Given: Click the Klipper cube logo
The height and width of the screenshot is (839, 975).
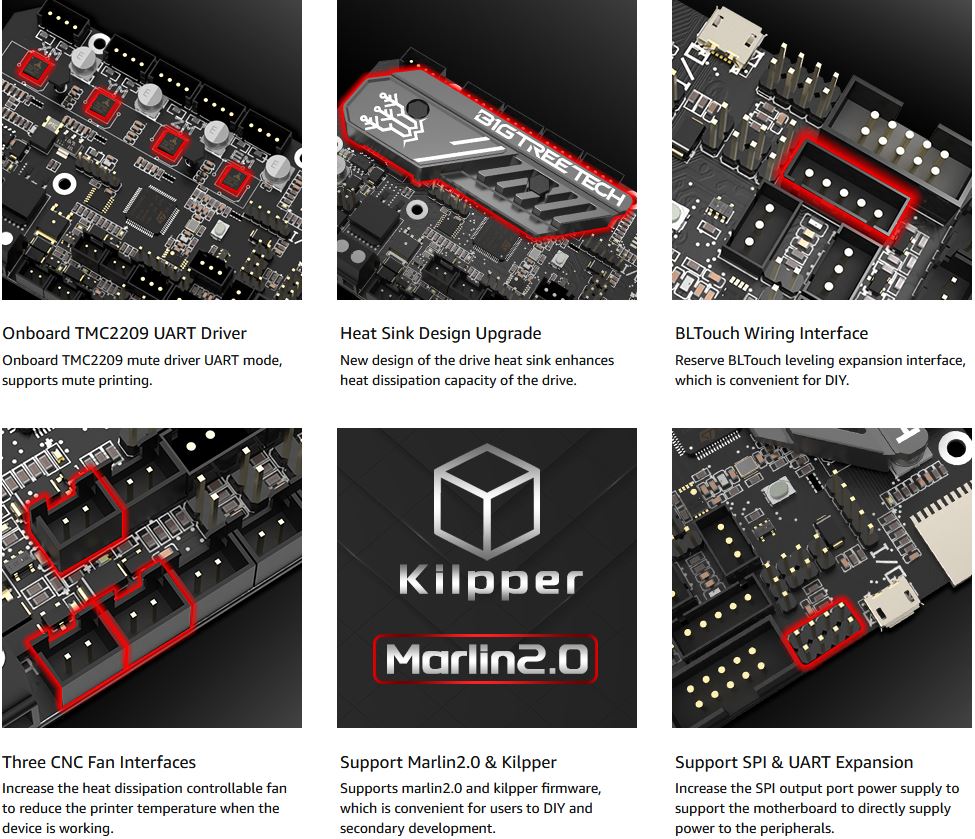Looking at the screenshot, I should (487, 501).
